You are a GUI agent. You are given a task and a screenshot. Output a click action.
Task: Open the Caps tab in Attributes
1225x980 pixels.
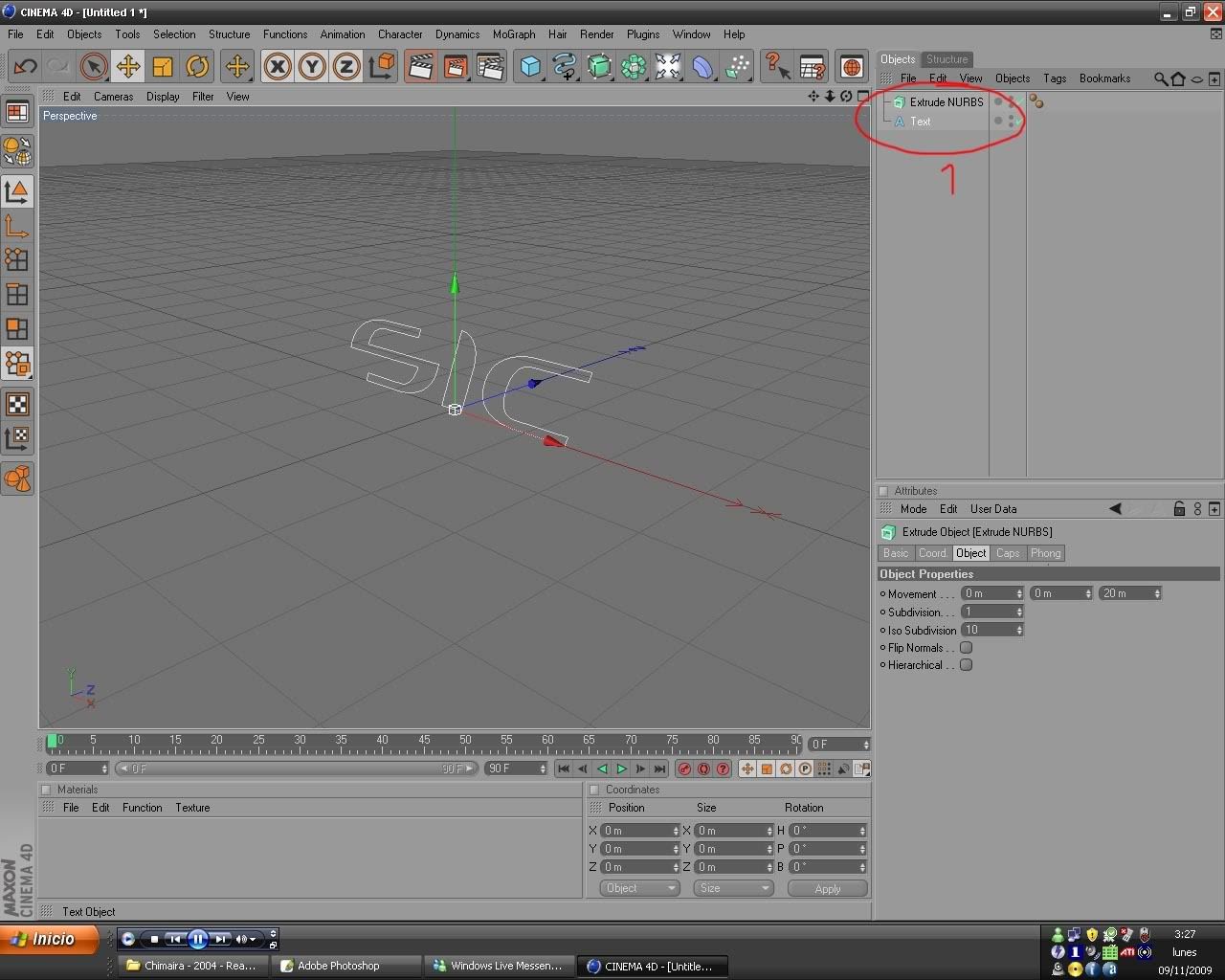(1007, 553)
